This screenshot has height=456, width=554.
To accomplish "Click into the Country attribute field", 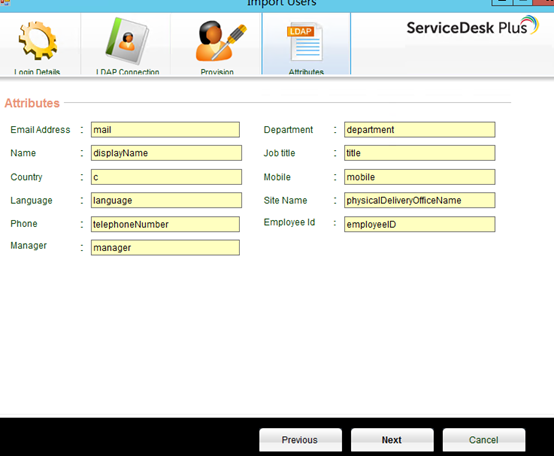I will 166,177.
